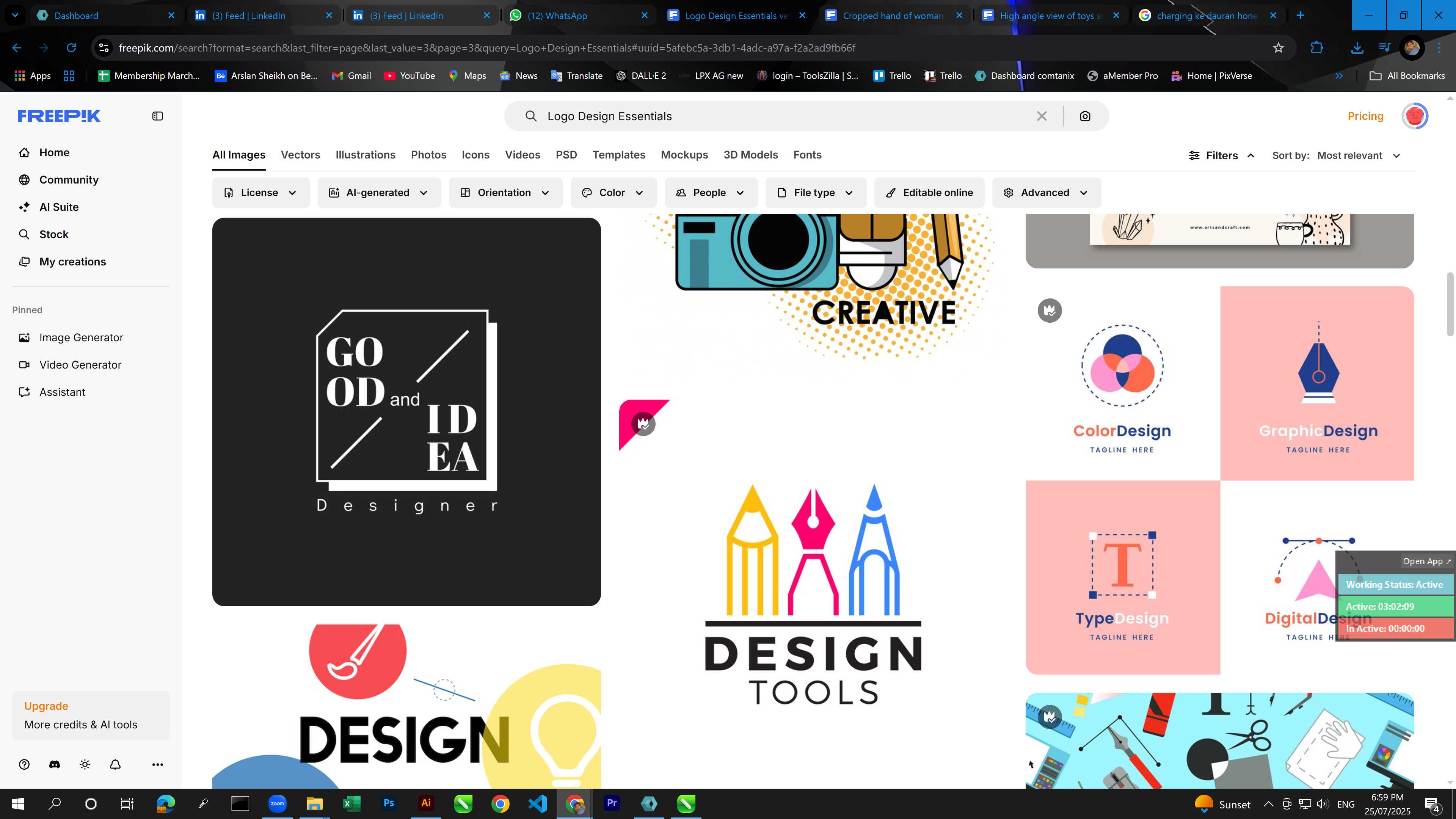Viewport: 1456px width, 819px height.
Task: Switch to Vectors tab
Action: [300, 155]
